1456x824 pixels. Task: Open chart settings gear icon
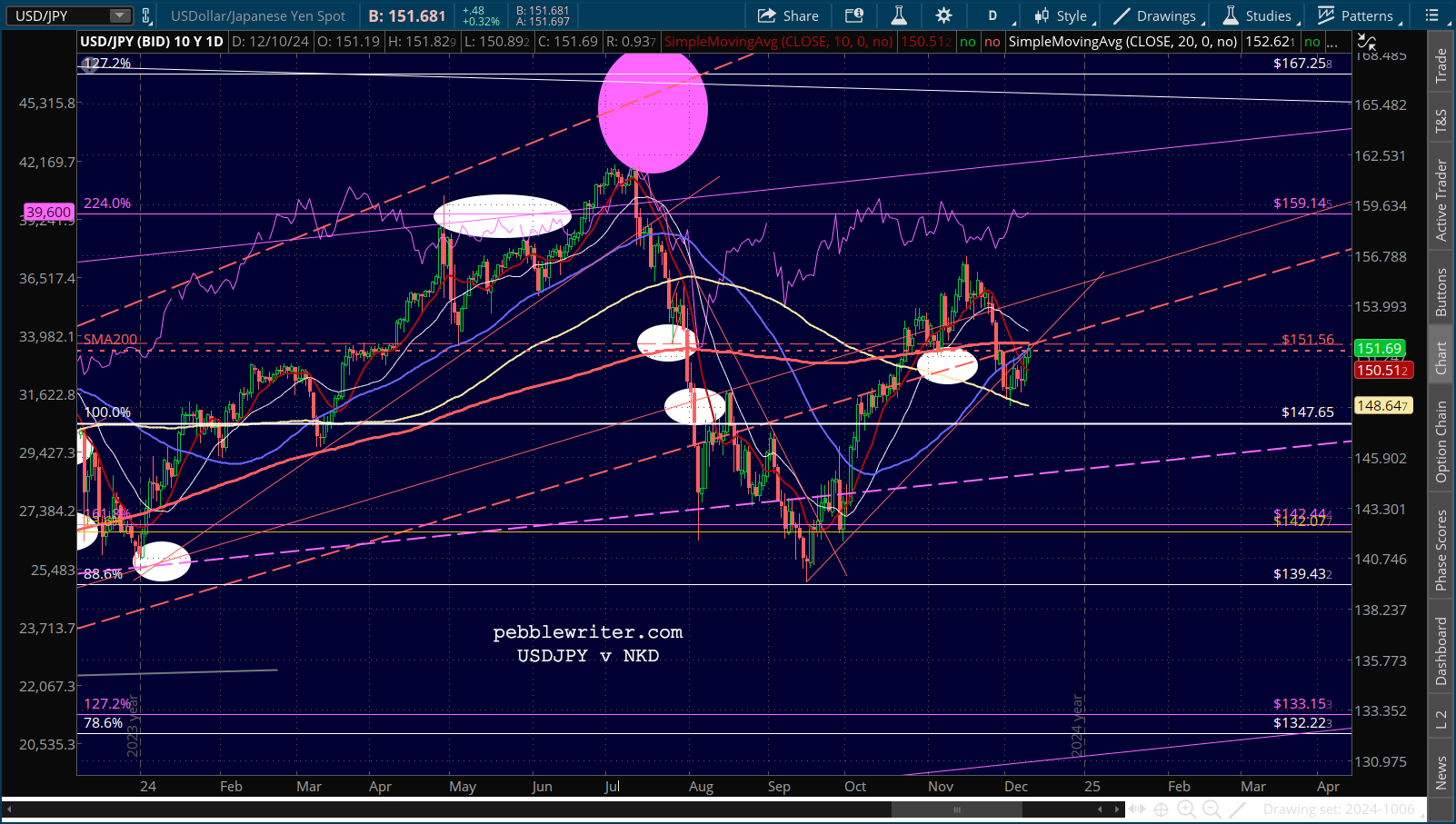point(944,15)
